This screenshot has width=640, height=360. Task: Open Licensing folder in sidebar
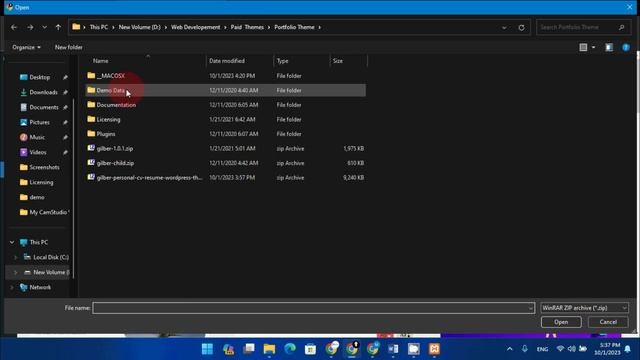(x=41, y=182)
